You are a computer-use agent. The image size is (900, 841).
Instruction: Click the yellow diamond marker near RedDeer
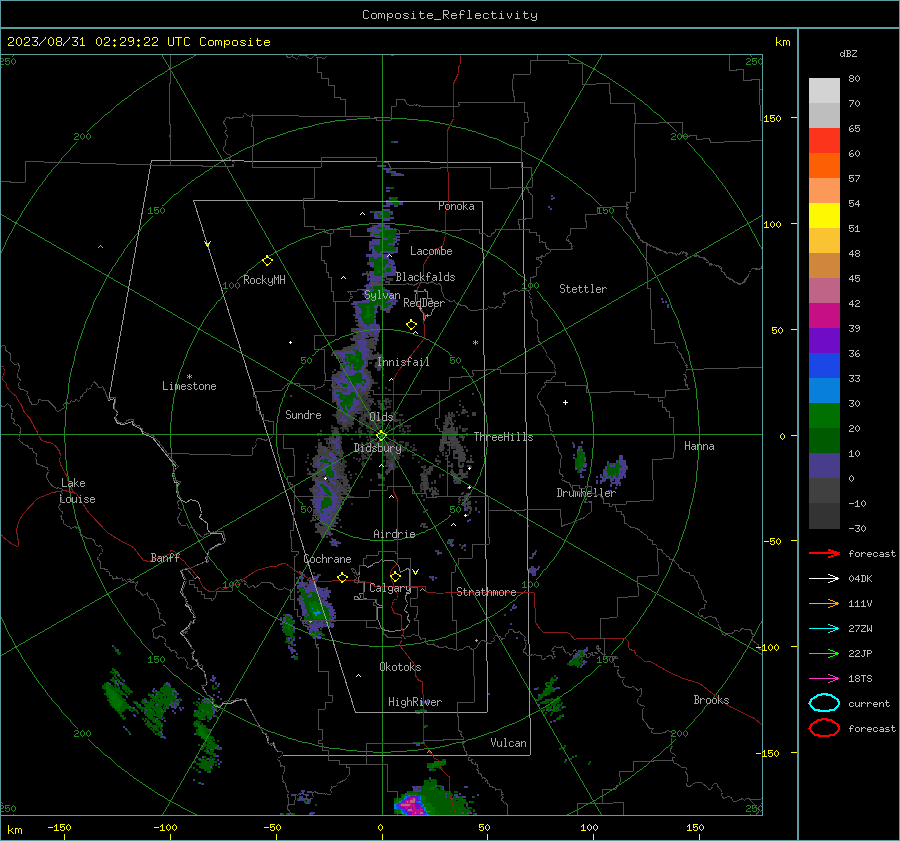point(412,325)
